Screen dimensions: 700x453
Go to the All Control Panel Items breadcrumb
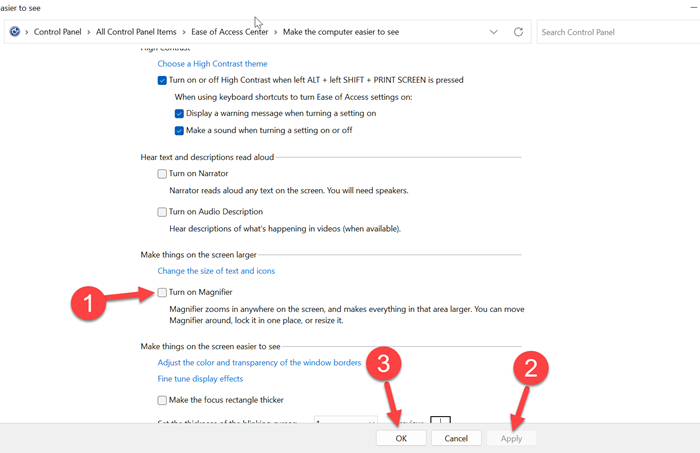pyautogui.click(x=136, y=32)
